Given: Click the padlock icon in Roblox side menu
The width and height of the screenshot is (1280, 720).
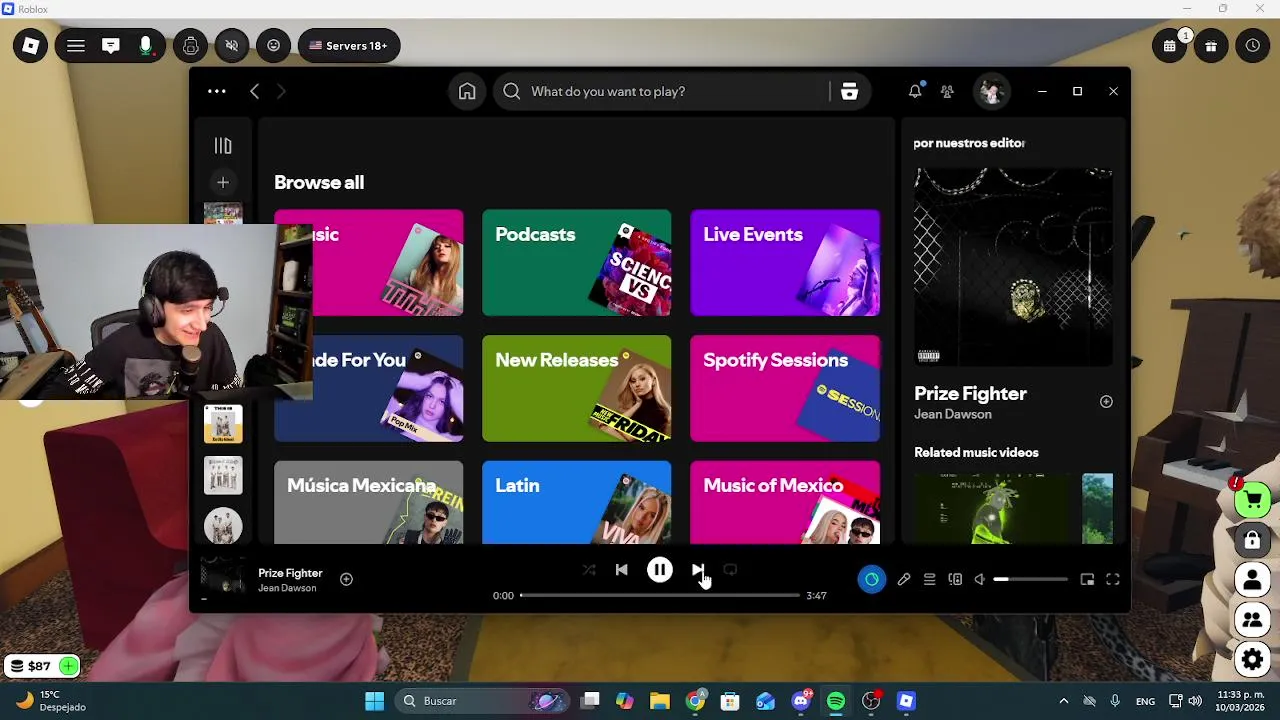Looking at the screenshot, I should point(1252,540).
